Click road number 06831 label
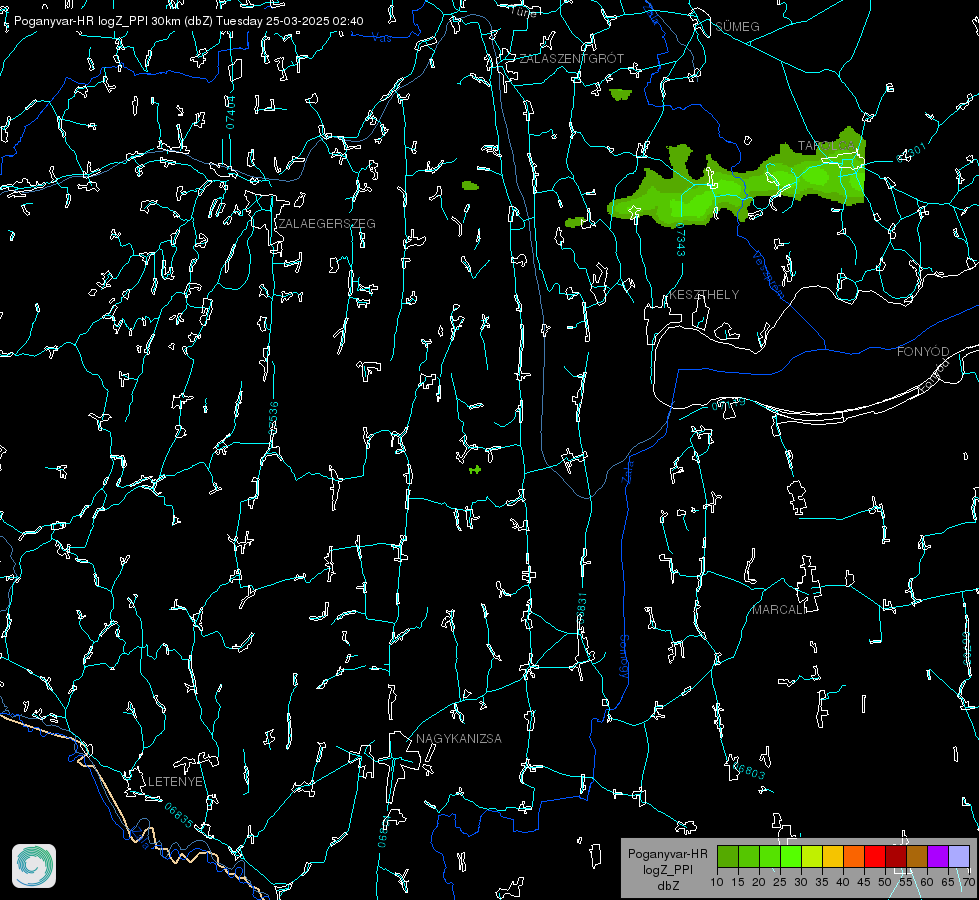979x900 pixels. click(x=581, y=609)
